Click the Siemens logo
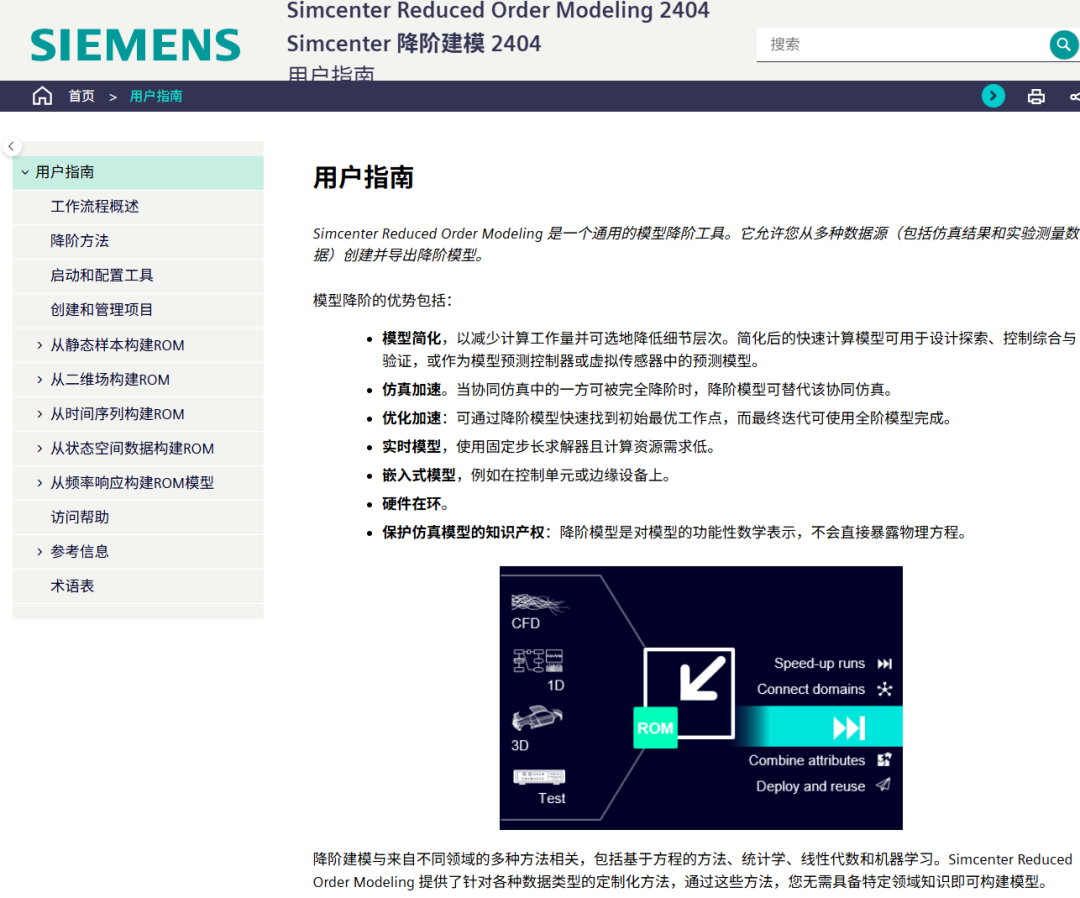The width and height of the screenshot is (1080, 898). (136, 45)
